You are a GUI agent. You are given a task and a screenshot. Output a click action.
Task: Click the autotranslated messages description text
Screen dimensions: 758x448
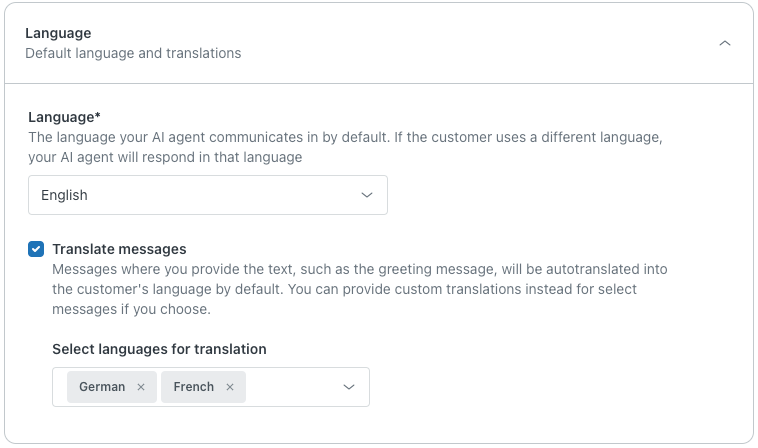pos(360,289)
